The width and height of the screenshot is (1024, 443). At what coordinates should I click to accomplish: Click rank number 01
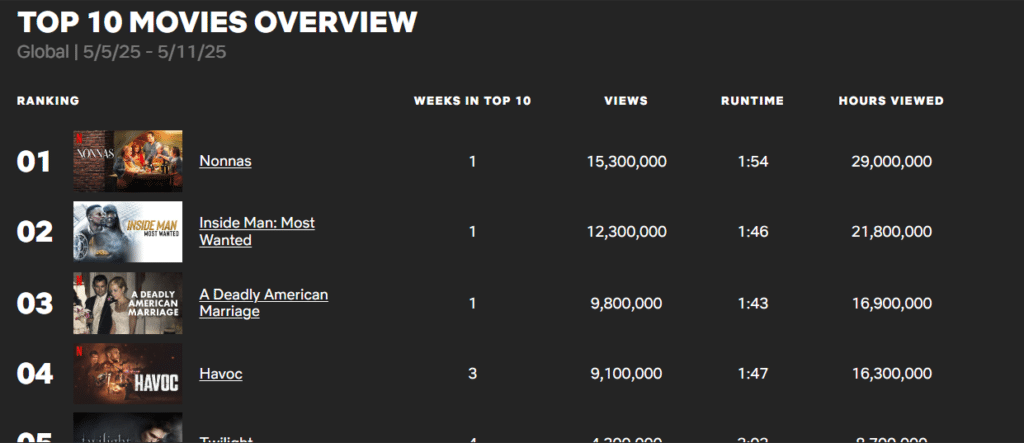tap(34, 162)
